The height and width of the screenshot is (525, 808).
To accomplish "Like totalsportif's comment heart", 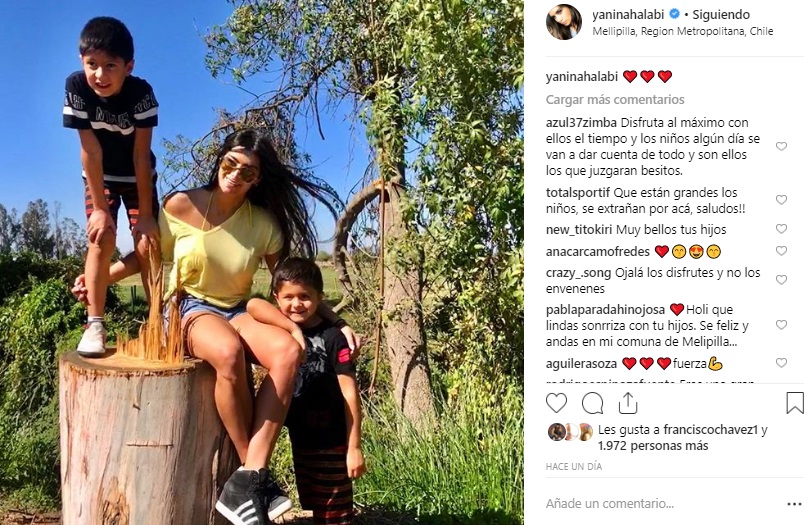I will (782, 200).
